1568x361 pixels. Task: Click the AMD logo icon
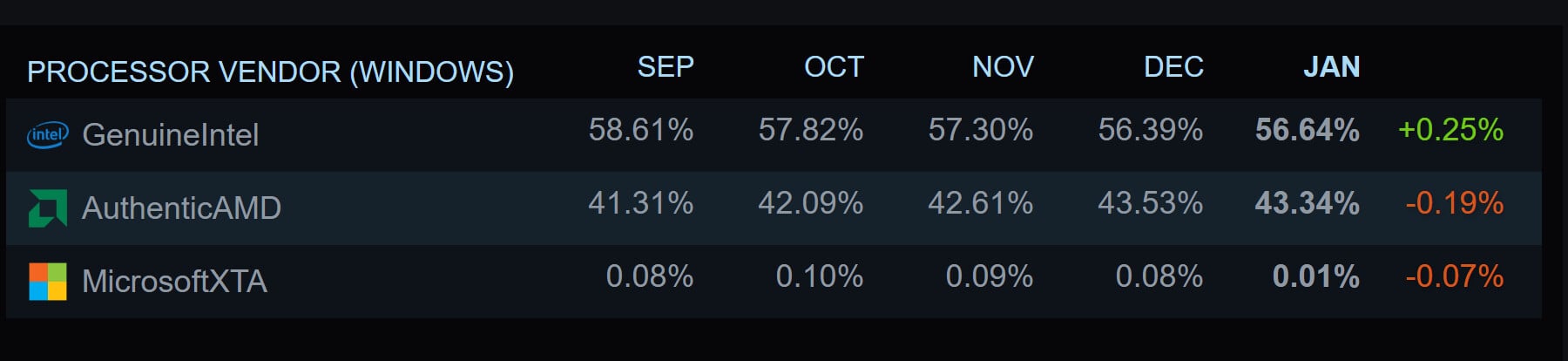[x=47, y=208]
